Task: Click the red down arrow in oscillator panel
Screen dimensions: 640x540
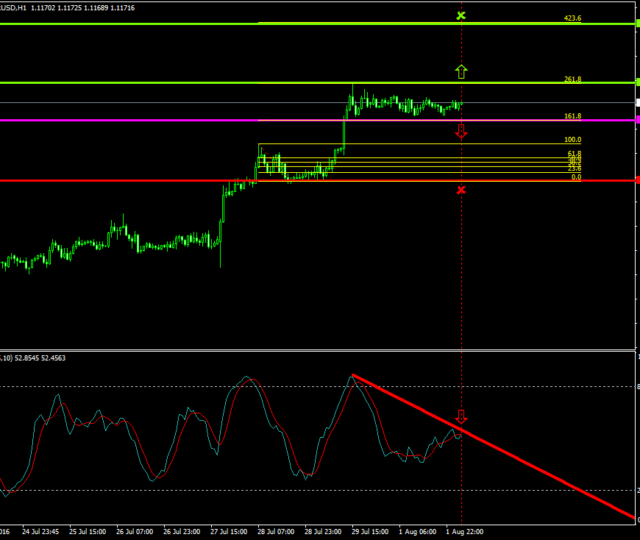Action: (x=461, y=416)
